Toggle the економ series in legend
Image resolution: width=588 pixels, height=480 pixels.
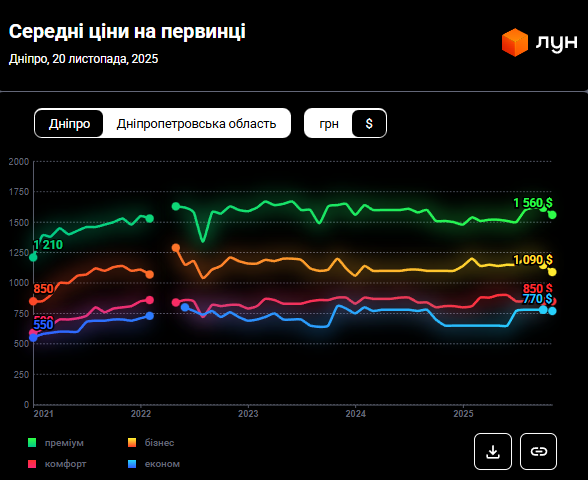[154, 464]
